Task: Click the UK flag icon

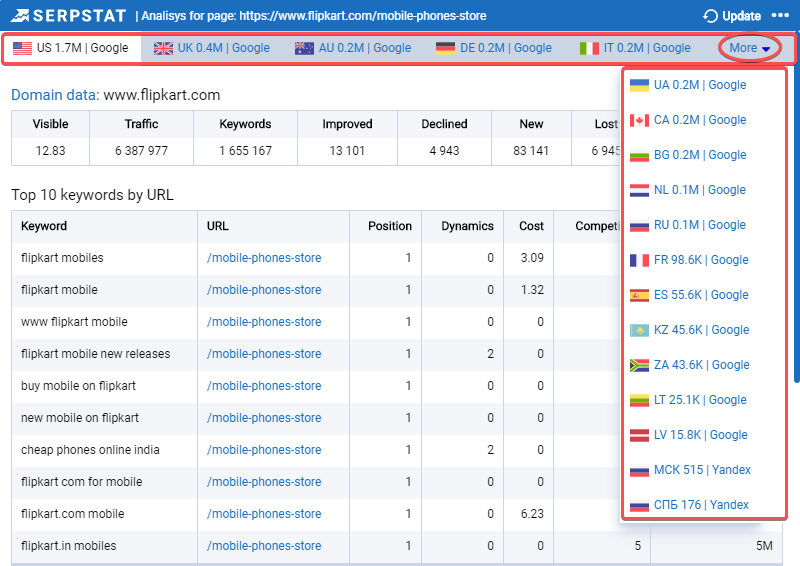Action: 163,48
